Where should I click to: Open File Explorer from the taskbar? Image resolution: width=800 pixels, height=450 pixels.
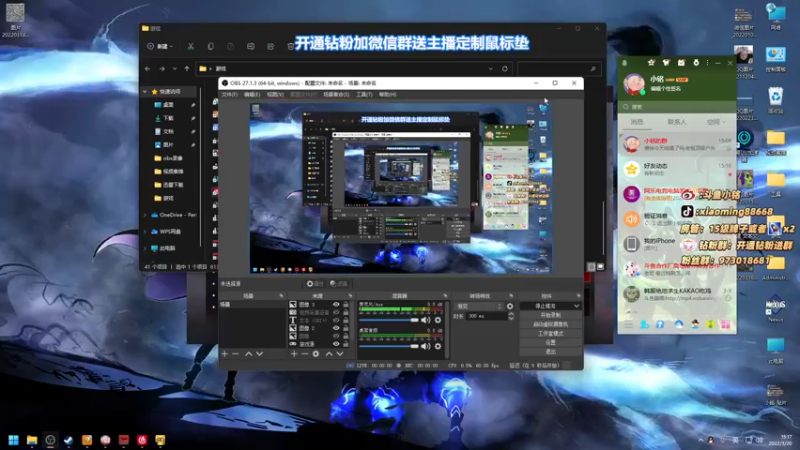pyautogui.click(x=32, y=440)
